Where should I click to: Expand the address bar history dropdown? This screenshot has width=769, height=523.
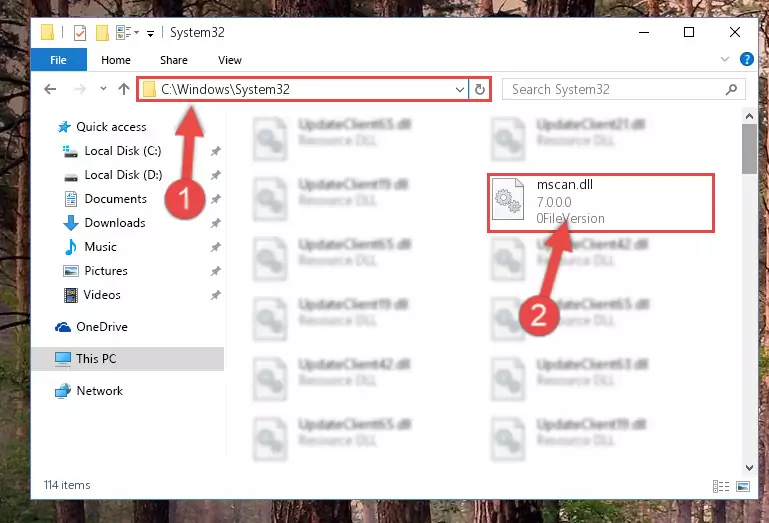pyautogui.click(x=460, y=89)
